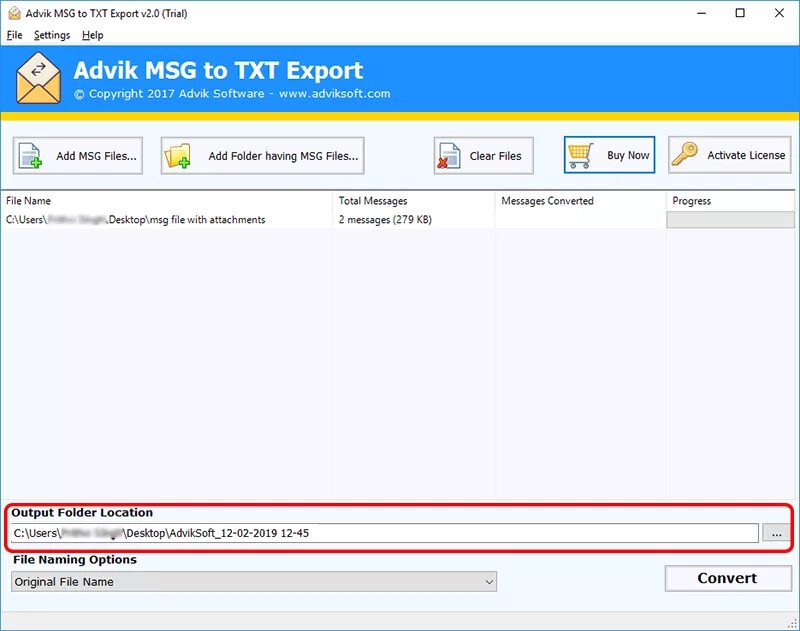Click the Clear Files button
The height and width of the screenshot is (631, 800).
(x=483, y=156)
